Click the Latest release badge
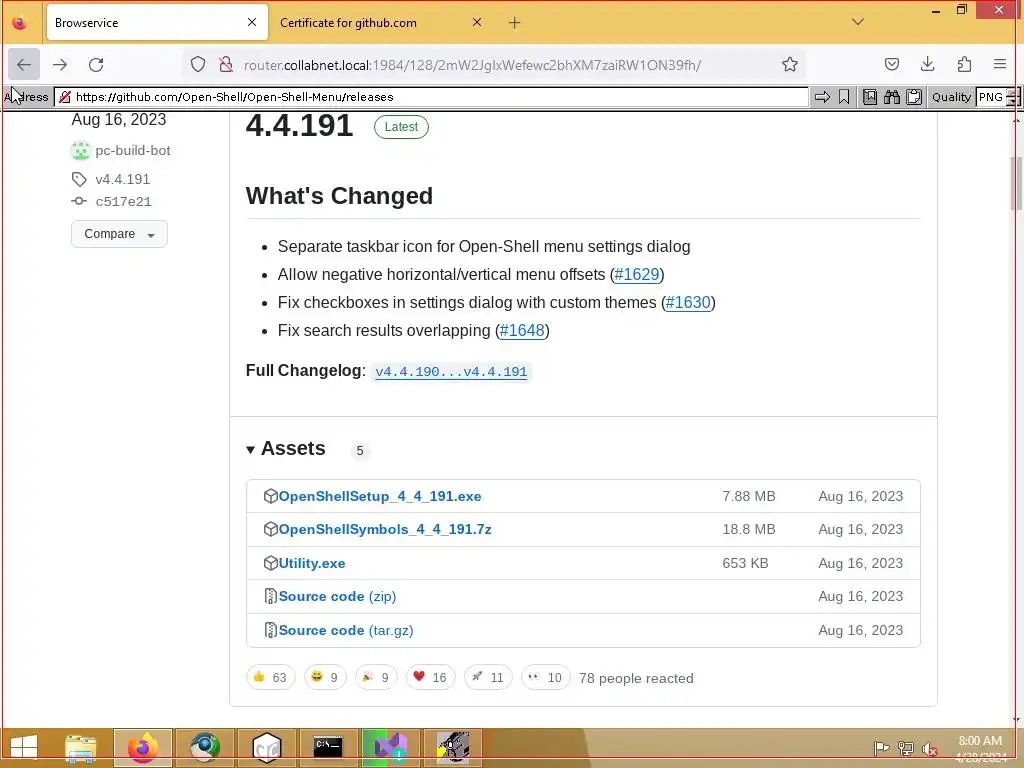 tap(401, 127)
